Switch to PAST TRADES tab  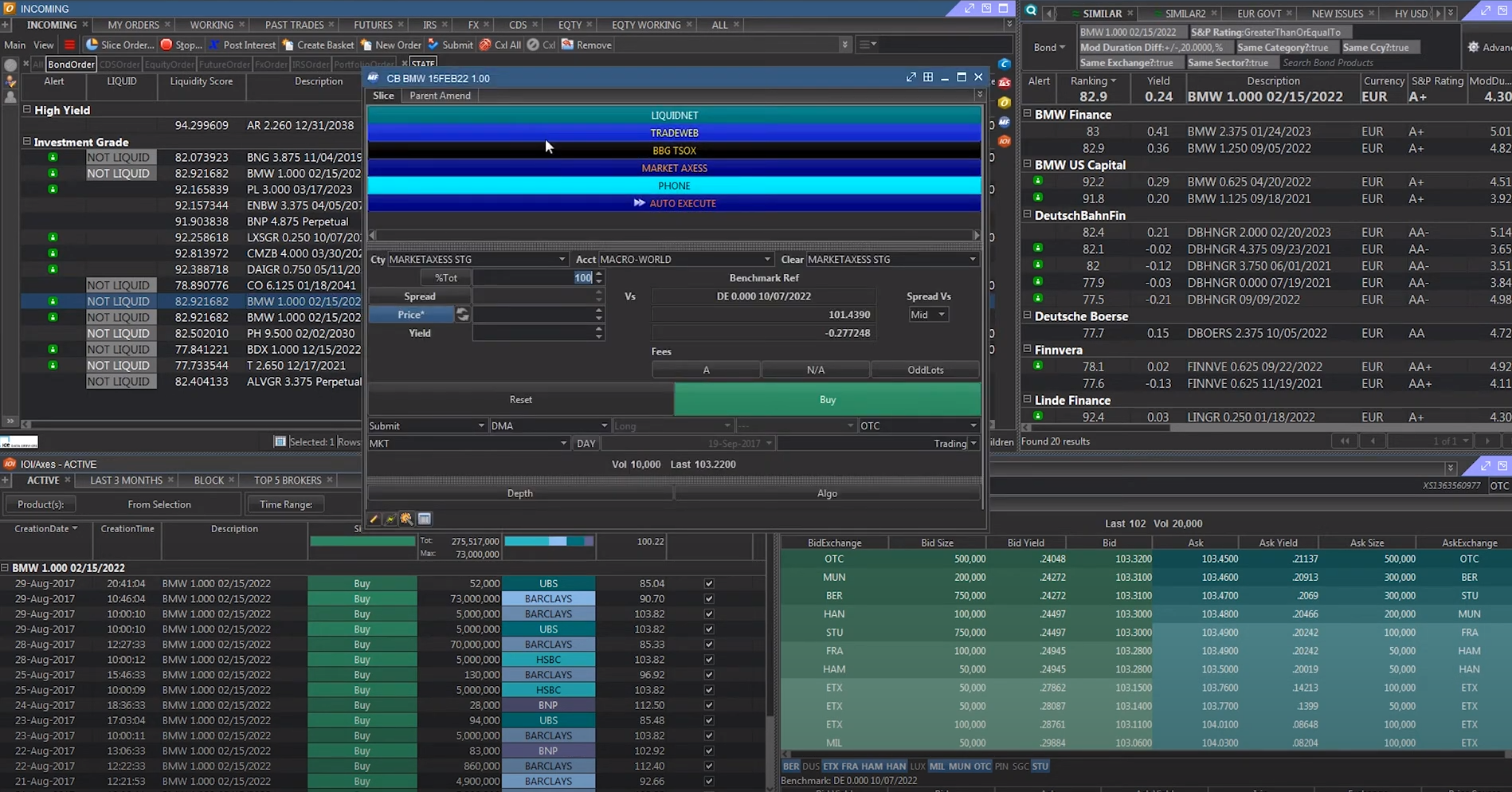[x=294, y=25]
